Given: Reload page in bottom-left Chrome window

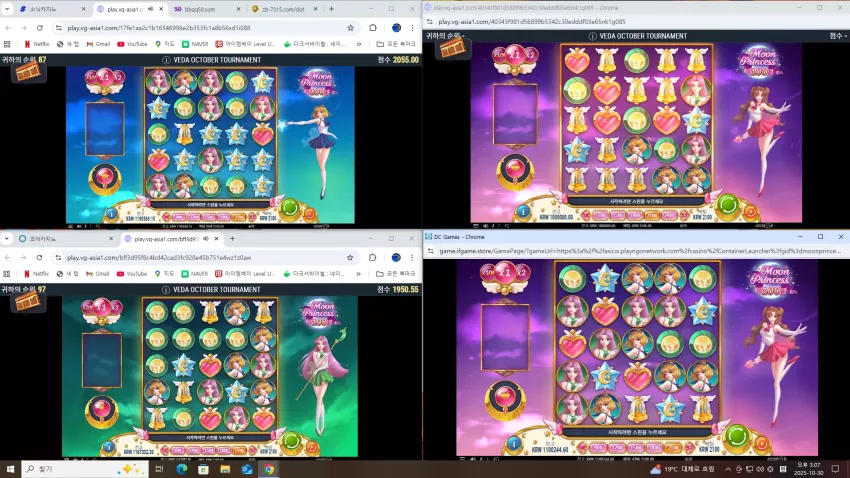Looking at the screenshot, I should click(x=39, y=257).
